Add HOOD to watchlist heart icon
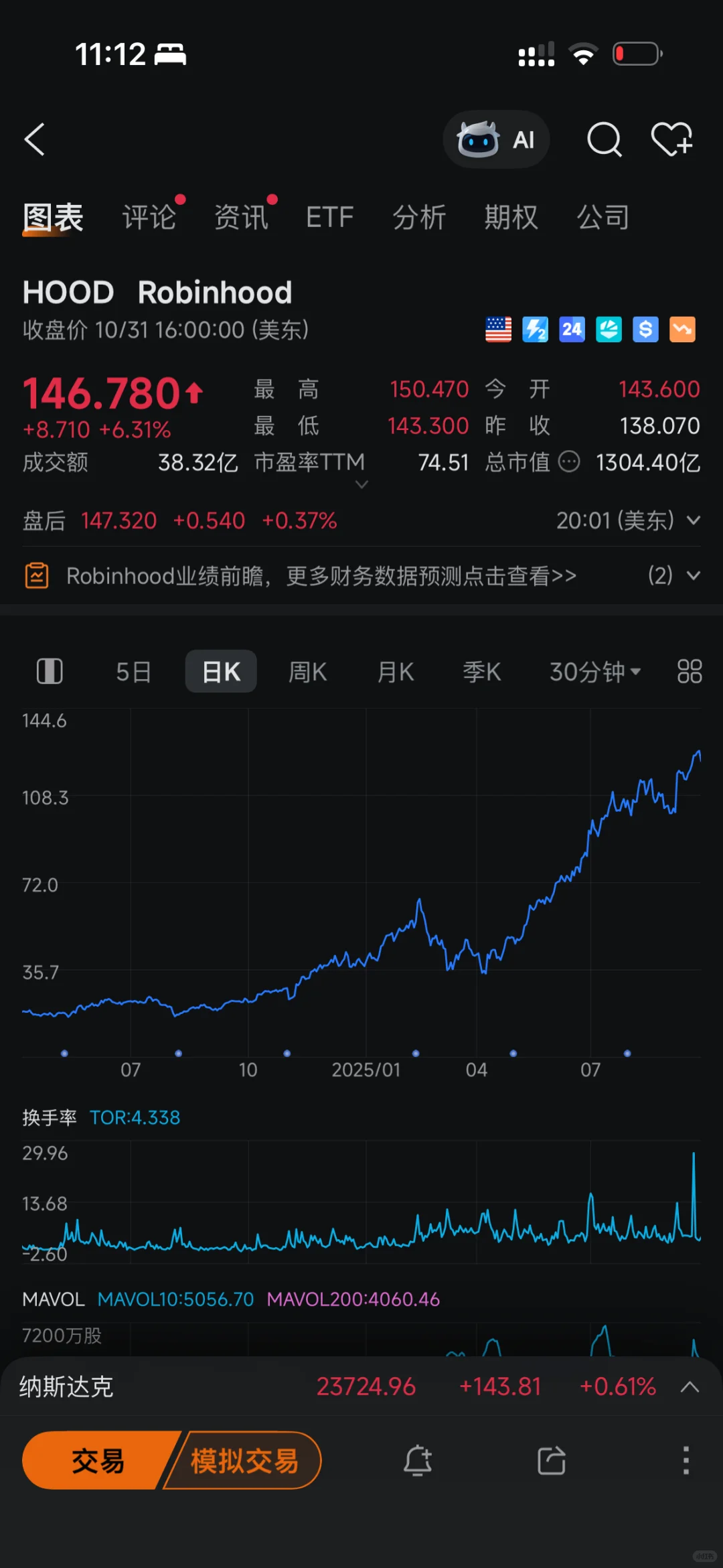The height and width of the screenshot is (1568, 723). 671,139
